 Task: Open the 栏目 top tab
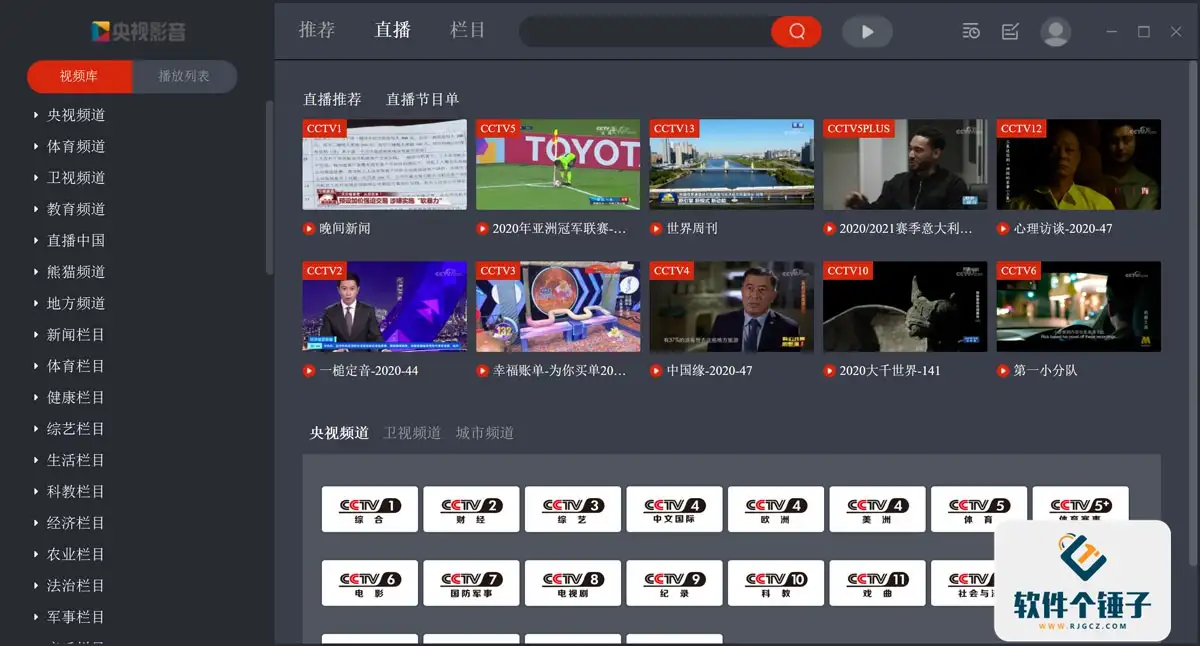[x=468, y=30]
